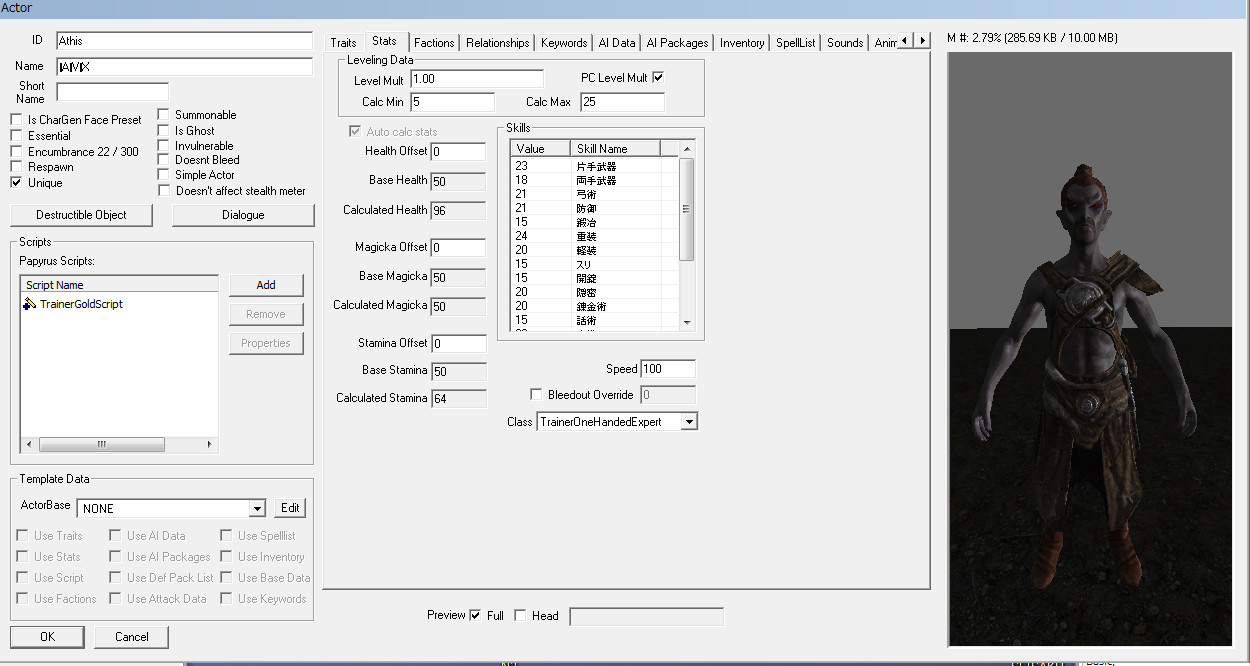This screenshot has width=1250, height=666.
Task: Open the Inventory tab
Action: coord(742,43)
